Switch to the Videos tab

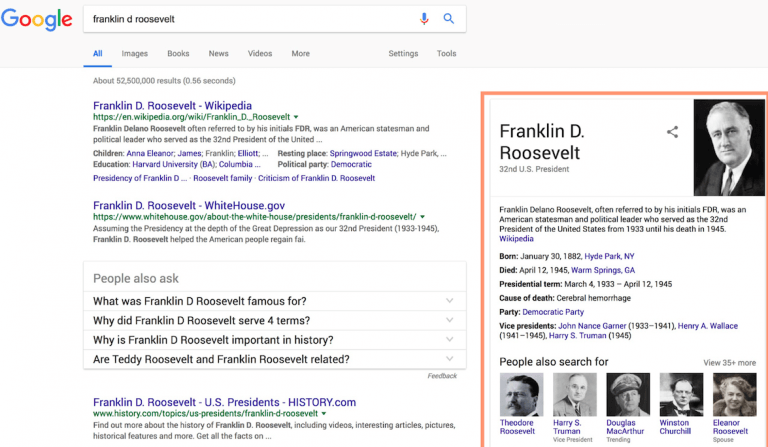260,53
